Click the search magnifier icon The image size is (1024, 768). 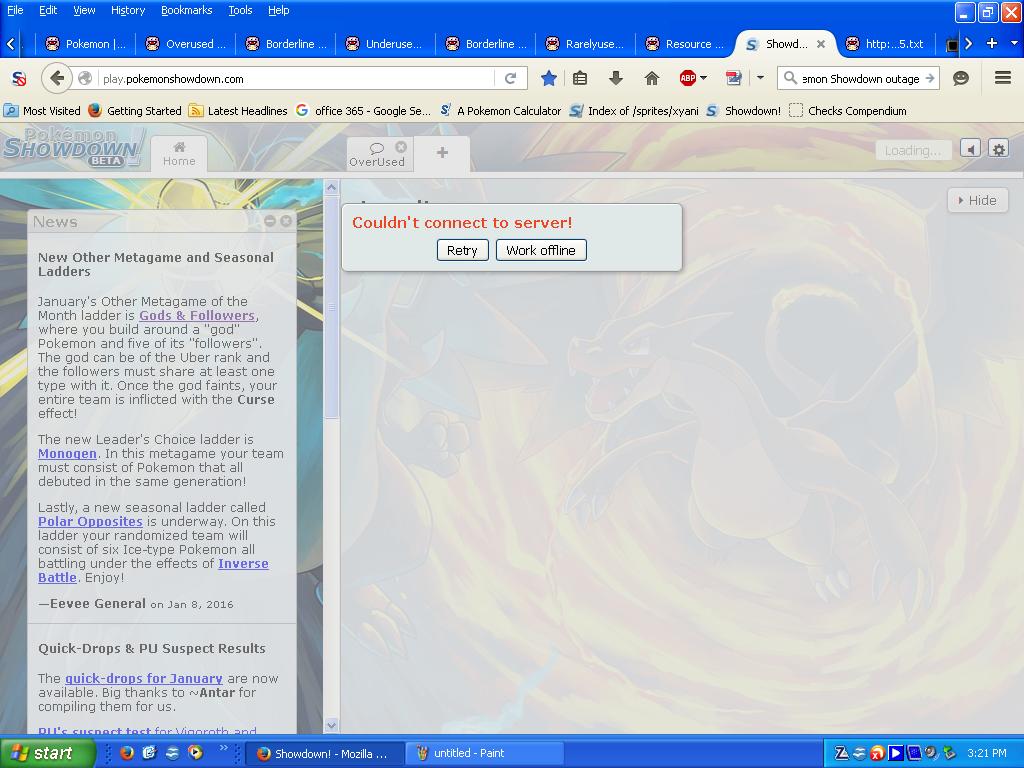[x=790, y=78]
